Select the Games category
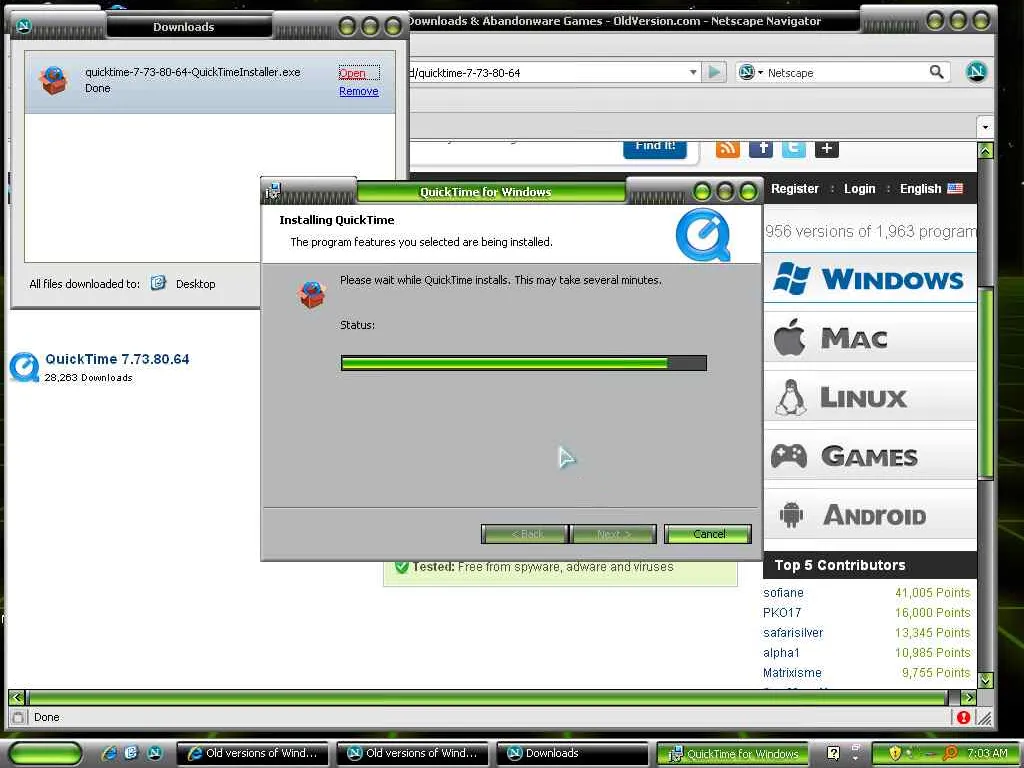This screenshot has height=768, width=1024. click(870, 455)
